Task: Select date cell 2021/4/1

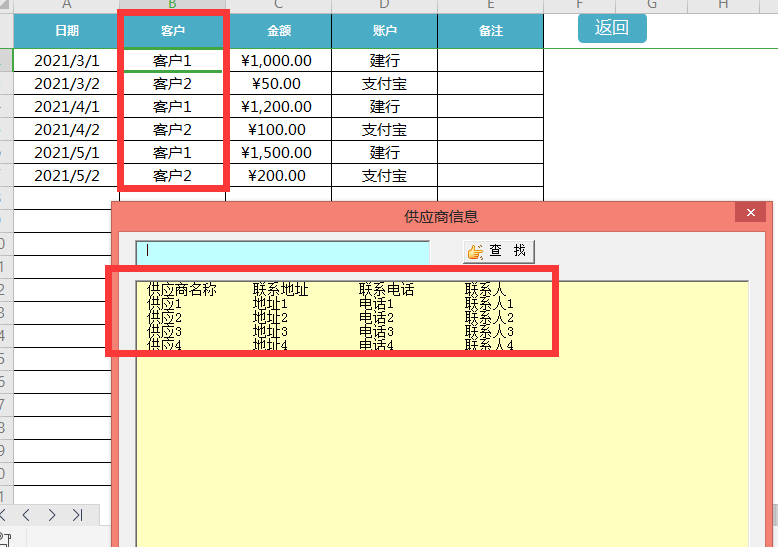Action: (x=66, y=106)
